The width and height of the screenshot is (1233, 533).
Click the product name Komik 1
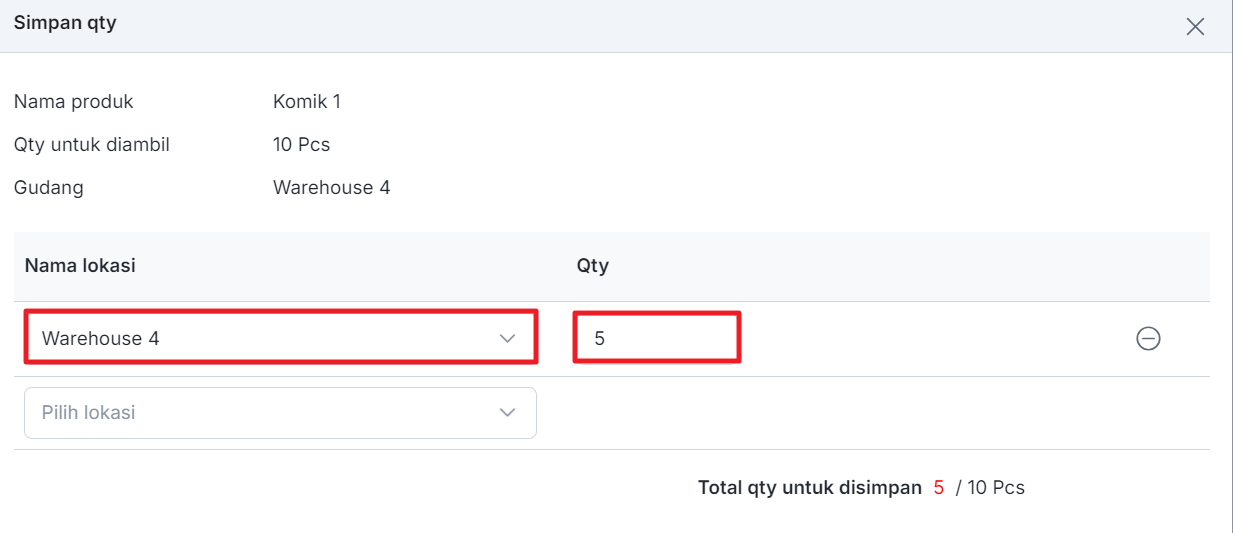point(307,101)
